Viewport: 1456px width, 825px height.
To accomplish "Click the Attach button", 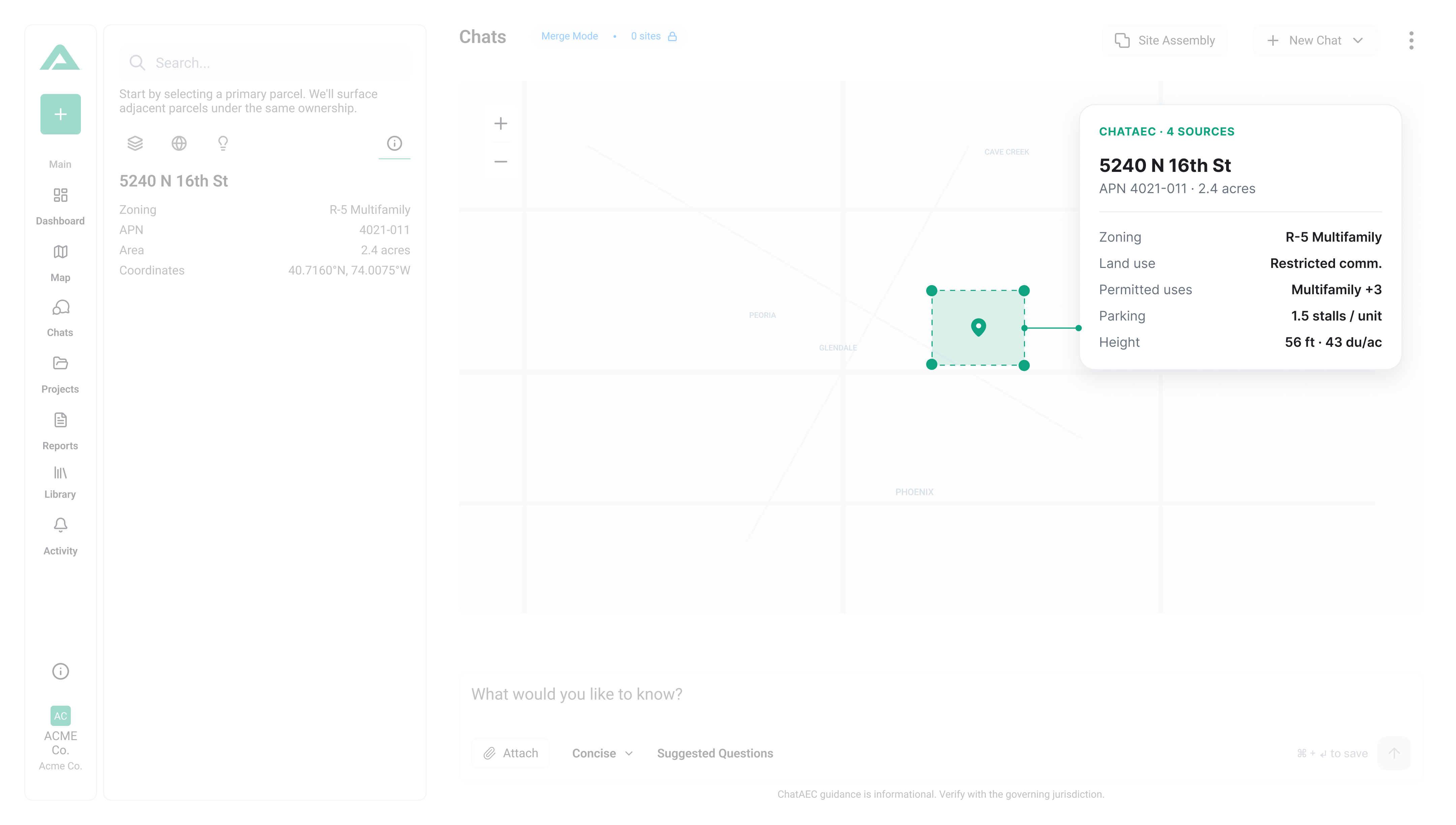I will [x=511, y=753].
